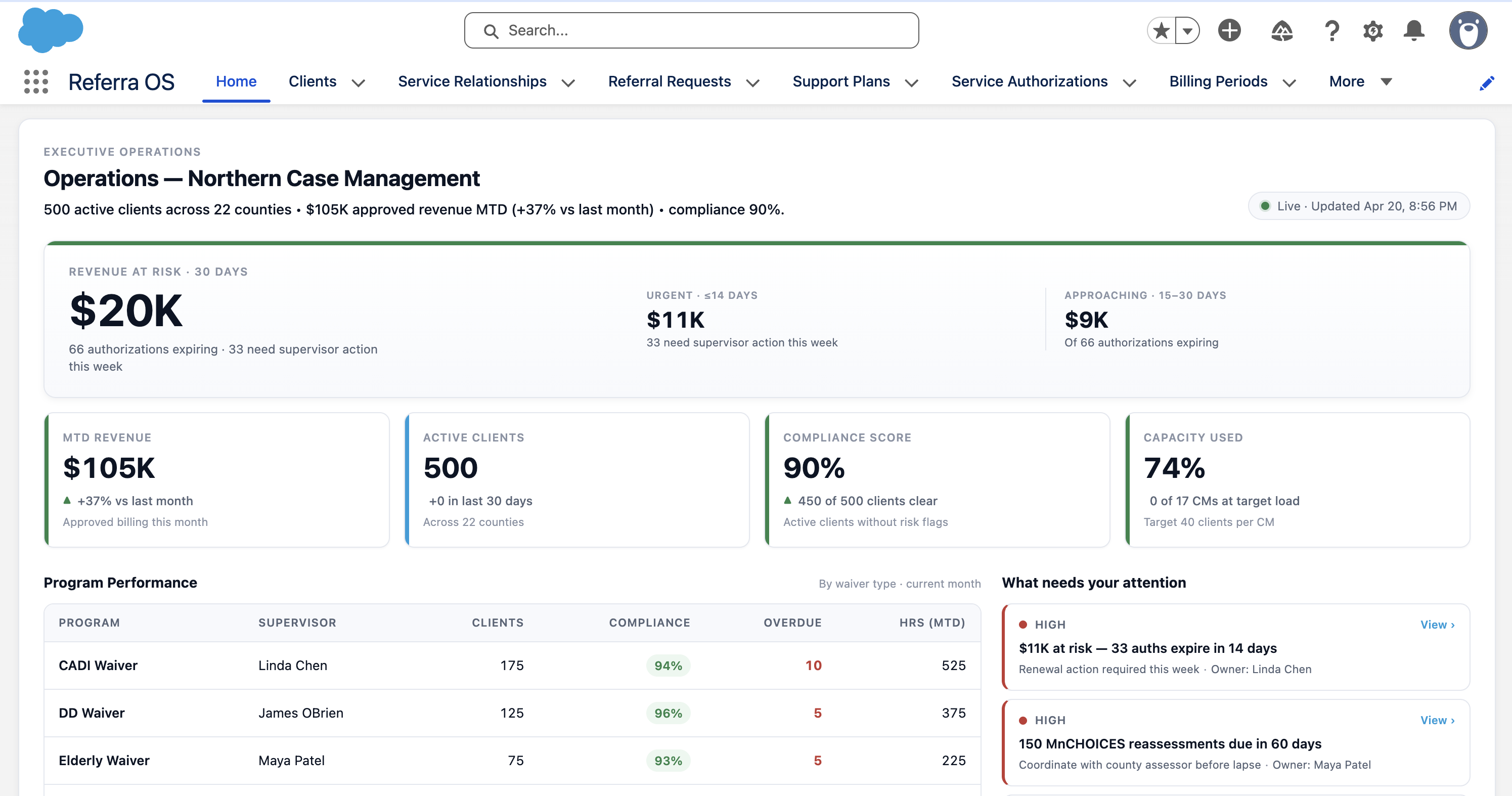Click supervisor James OBrien
Screen dimensions: 1512x796
[x=301, y=713]
